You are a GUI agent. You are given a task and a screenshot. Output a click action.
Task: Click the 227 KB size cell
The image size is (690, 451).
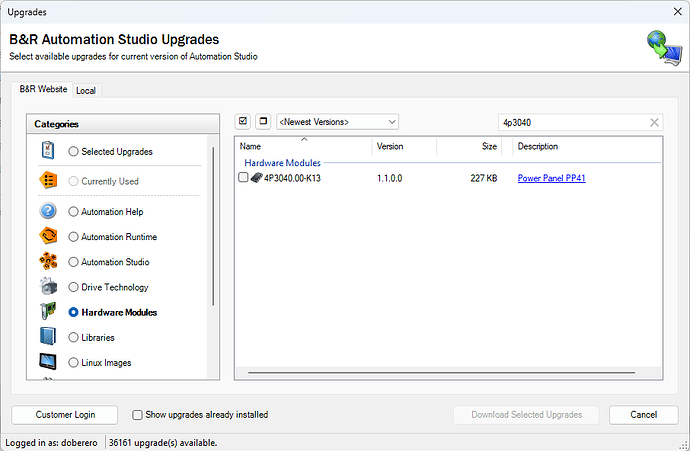(x=484, y=178)
